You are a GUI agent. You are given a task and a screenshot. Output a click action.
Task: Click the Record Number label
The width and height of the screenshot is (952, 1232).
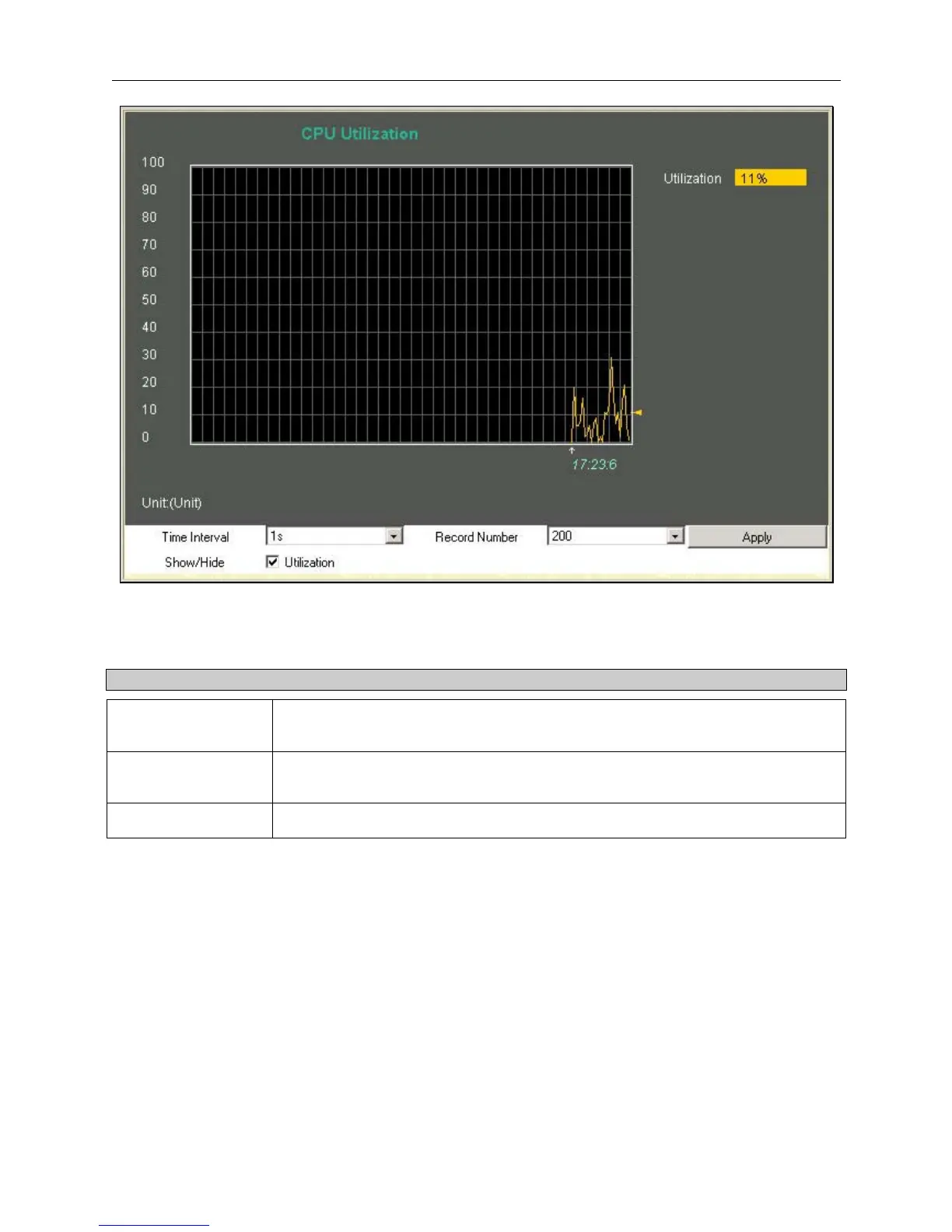click(x=476, y=537)
